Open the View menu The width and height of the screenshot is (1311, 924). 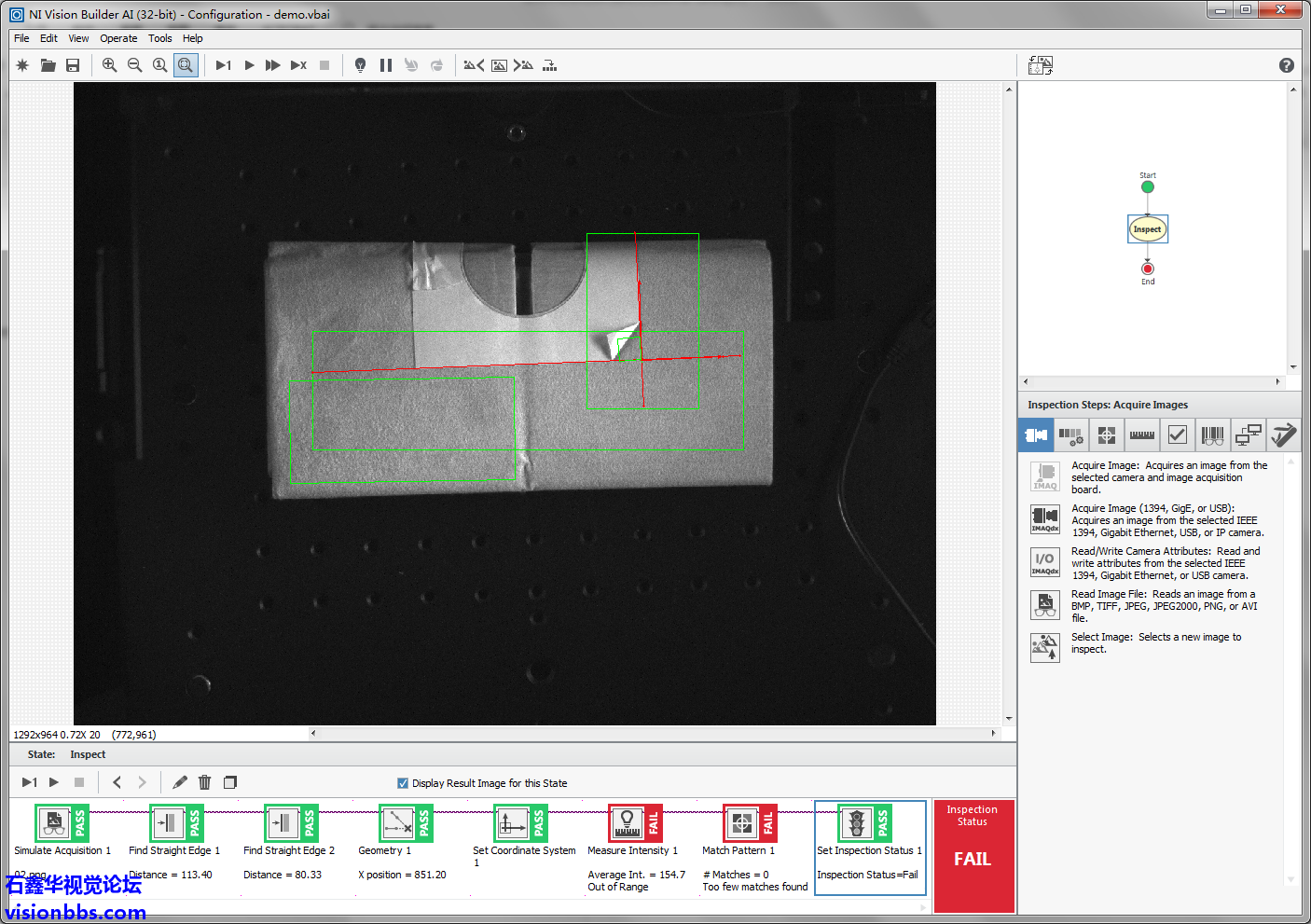78,38
